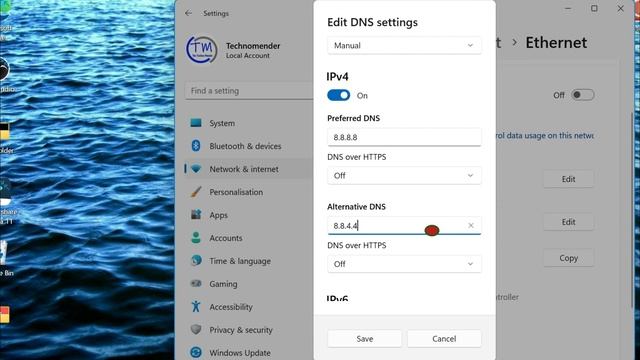
Task: Click the System sidebar icon
Action: pos(196,123)
